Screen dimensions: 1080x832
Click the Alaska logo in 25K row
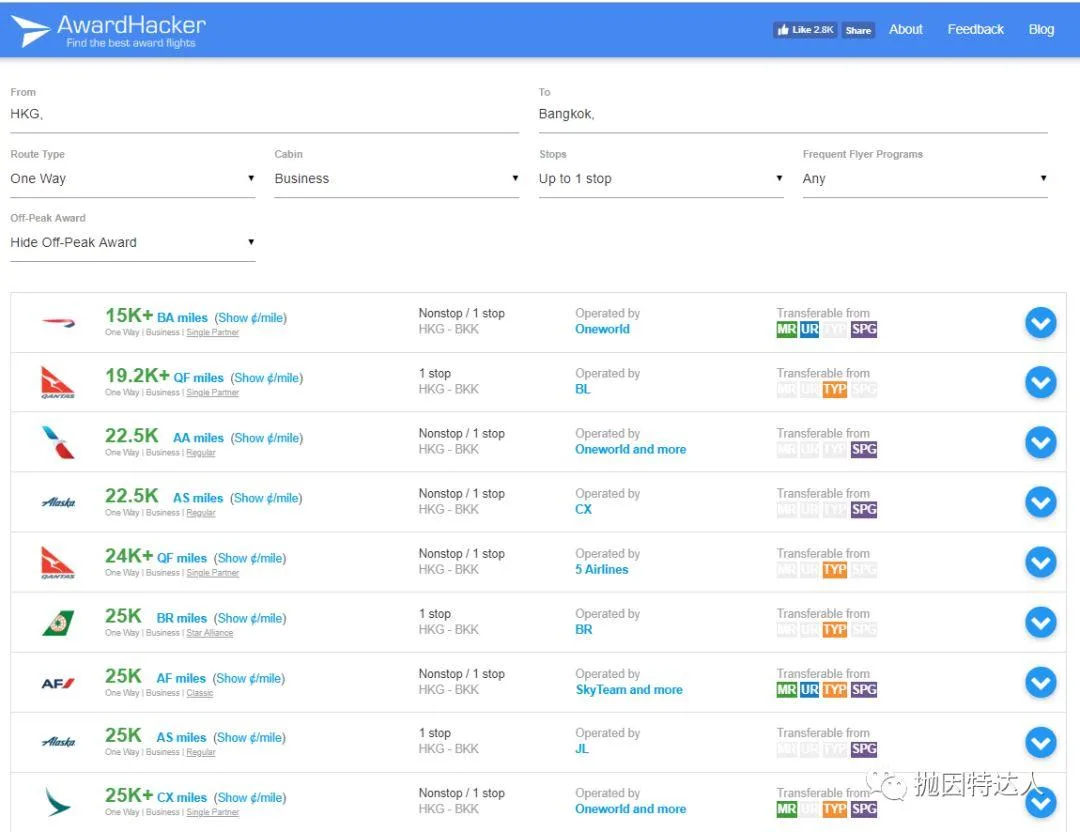pos(59,742)
